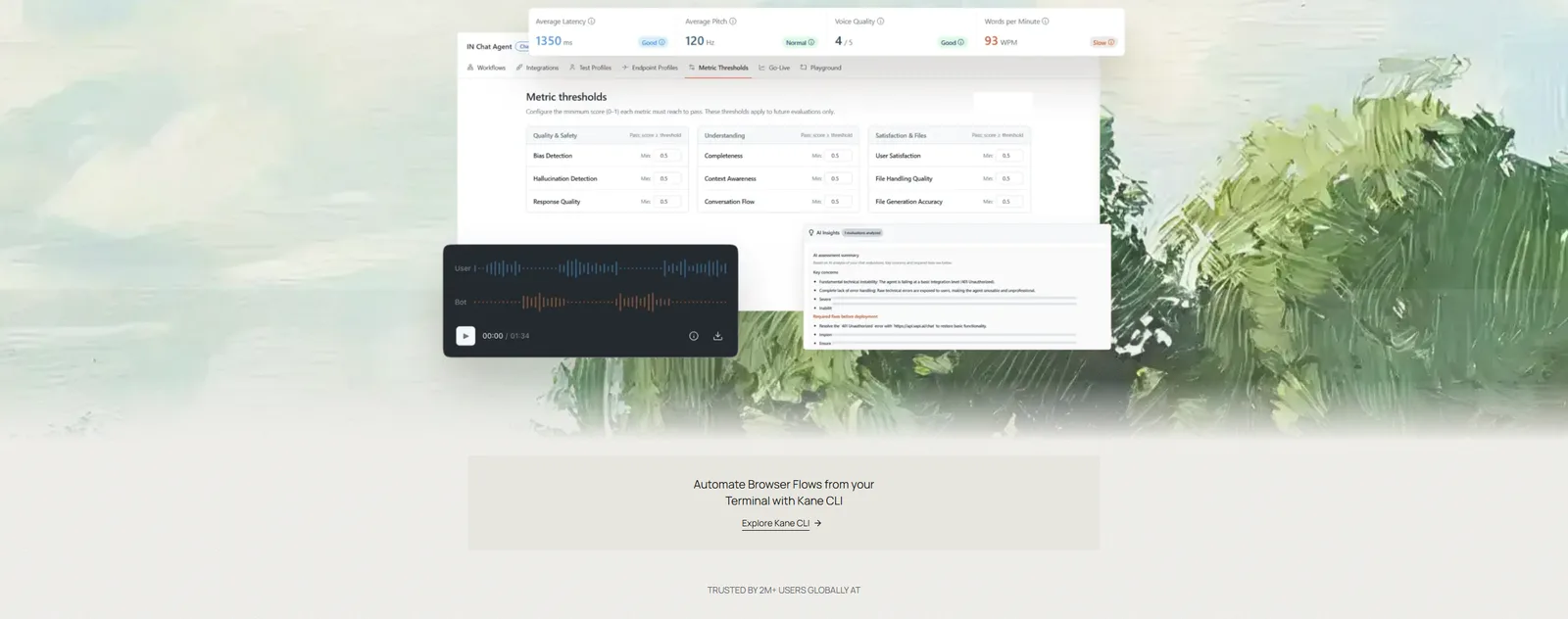Click the evaluations analyzed badge beside AI Insights

[x=862, y=233]
